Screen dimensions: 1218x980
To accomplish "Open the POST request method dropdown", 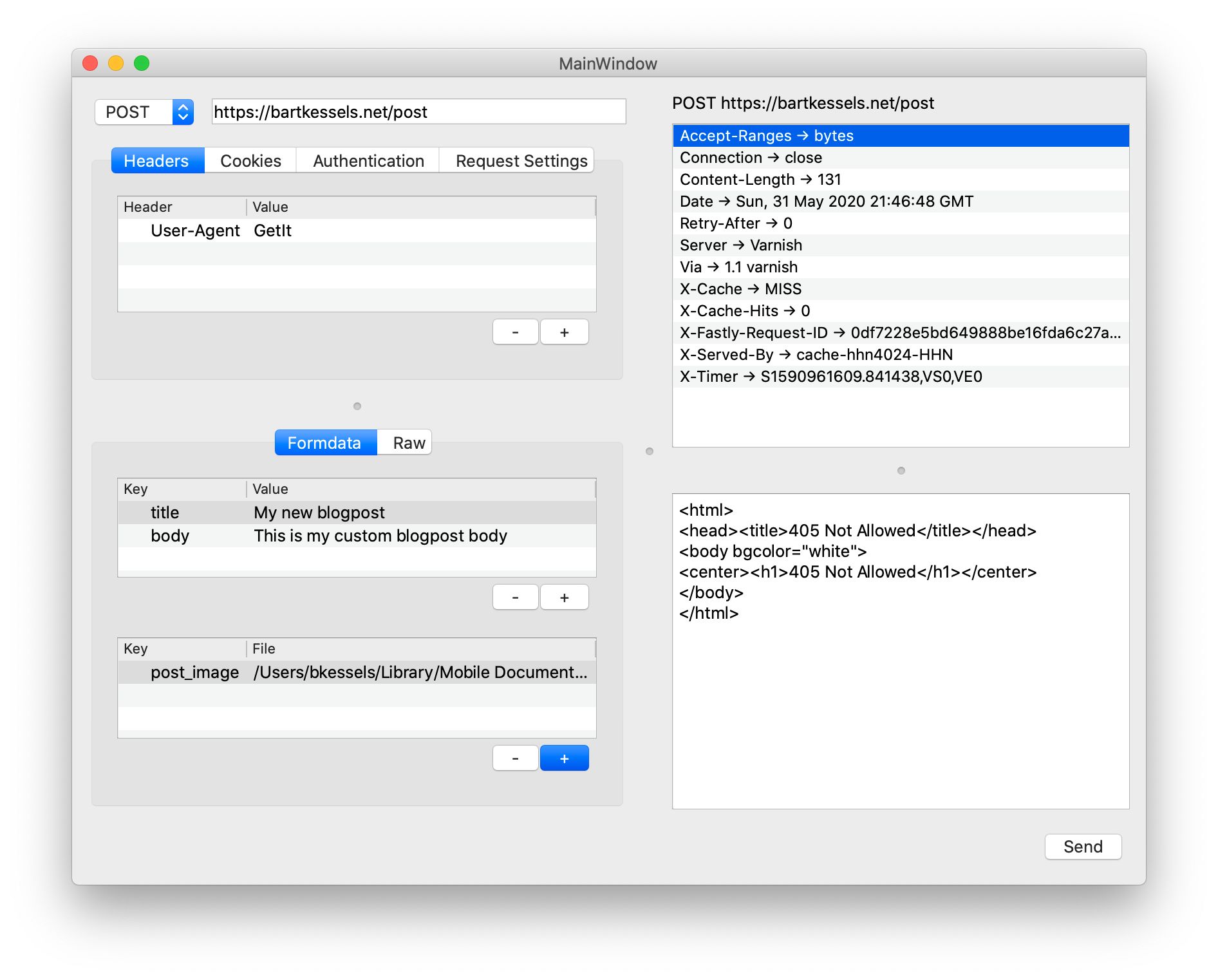I will pyautogui.click(x=144, y=111).
